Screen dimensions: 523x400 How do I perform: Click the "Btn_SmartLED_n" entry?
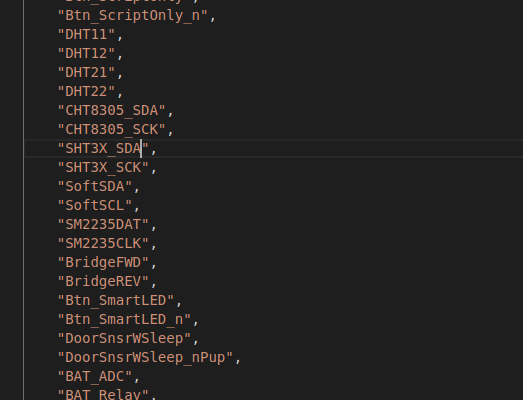[124, 320]
